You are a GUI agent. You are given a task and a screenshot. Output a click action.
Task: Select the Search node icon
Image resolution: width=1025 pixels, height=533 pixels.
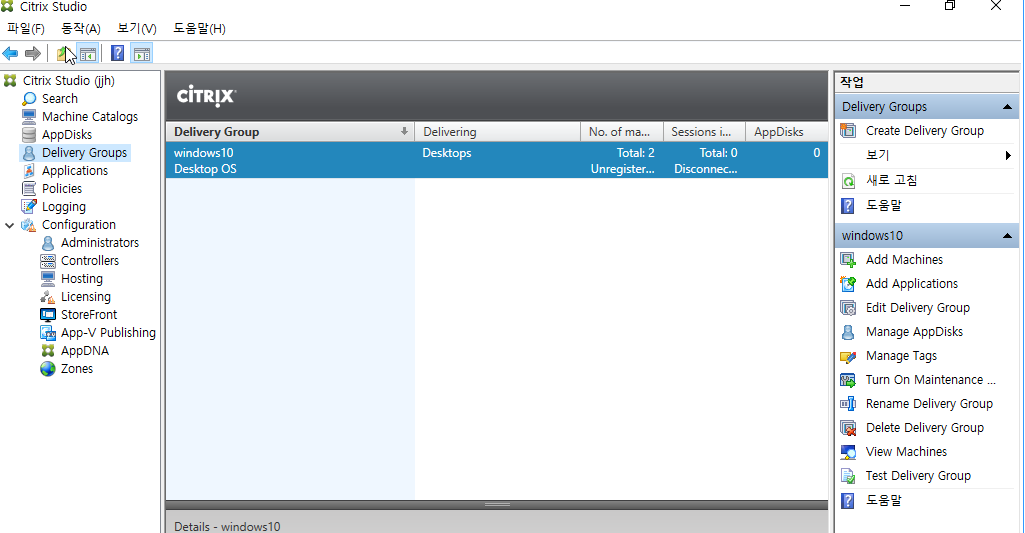coord(29,99)
